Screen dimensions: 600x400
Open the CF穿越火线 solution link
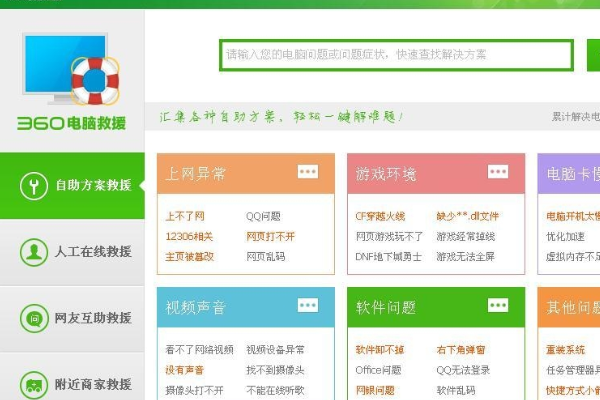pos(380,216)
